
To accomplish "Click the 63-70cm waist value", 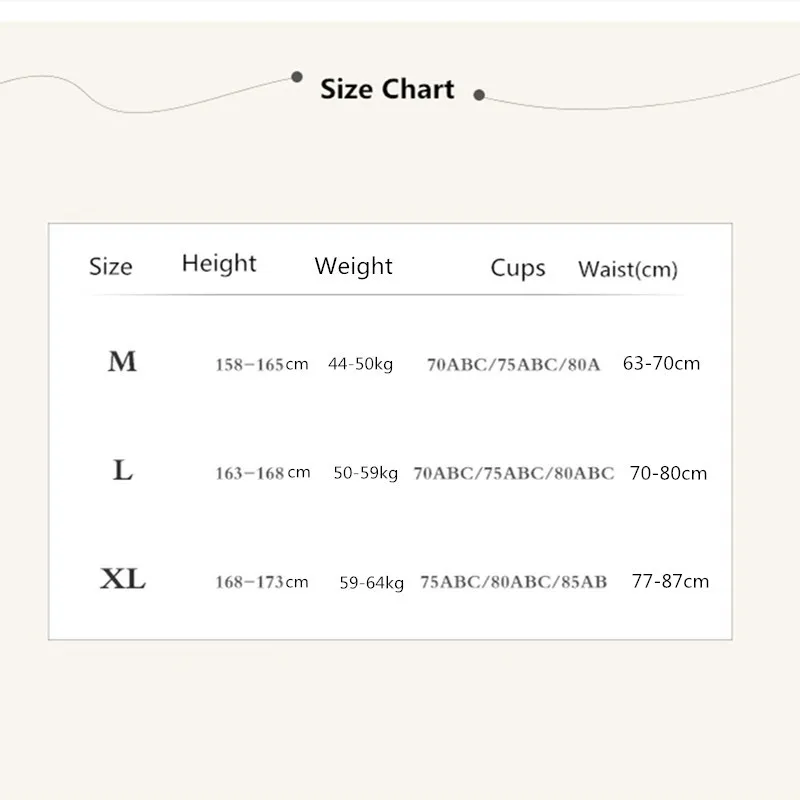I will coord(661,363).
